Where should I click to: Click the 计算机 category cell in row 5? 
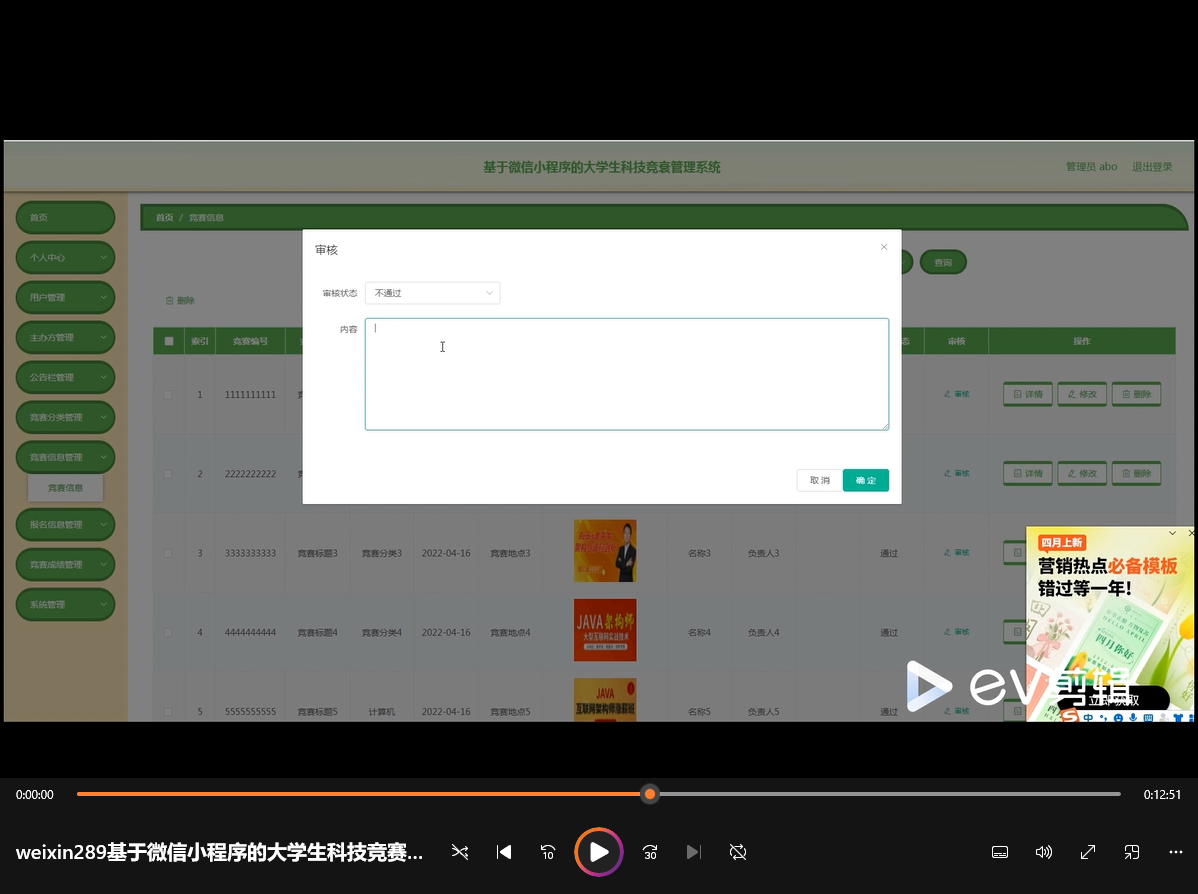(x=381, y=711)
